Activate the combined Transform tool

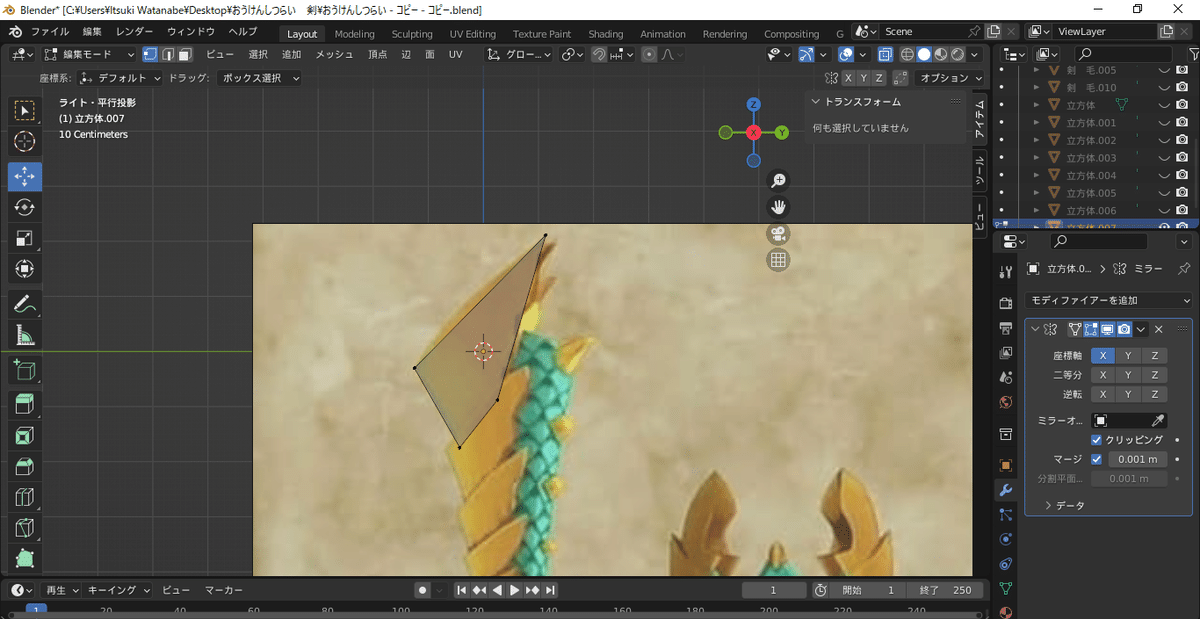click(25, 269)
